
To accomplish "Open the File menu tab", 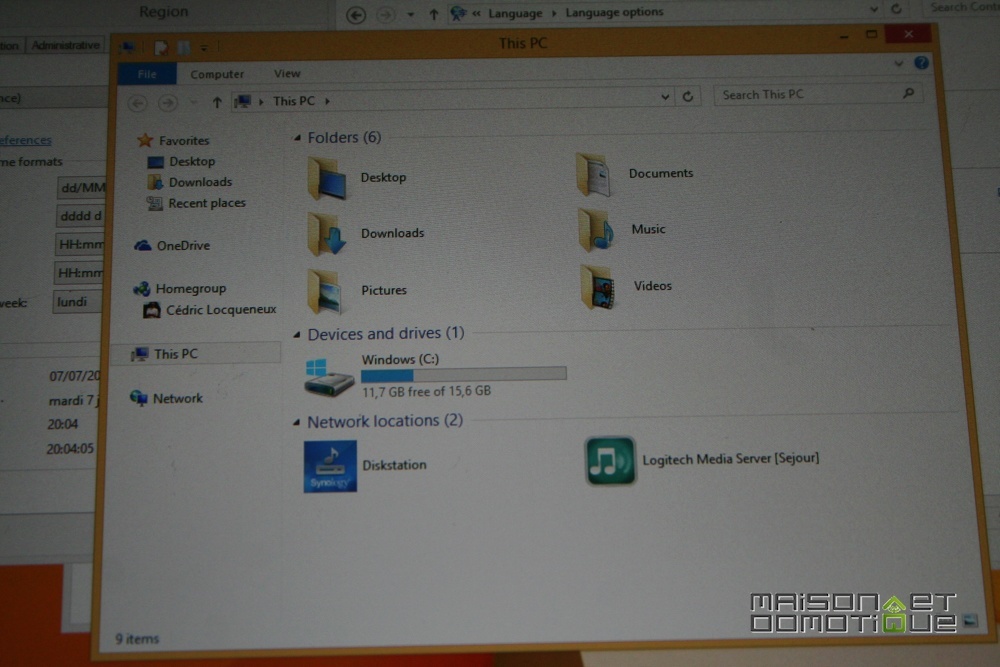I will pyautogui.click(x=147, y=74).
